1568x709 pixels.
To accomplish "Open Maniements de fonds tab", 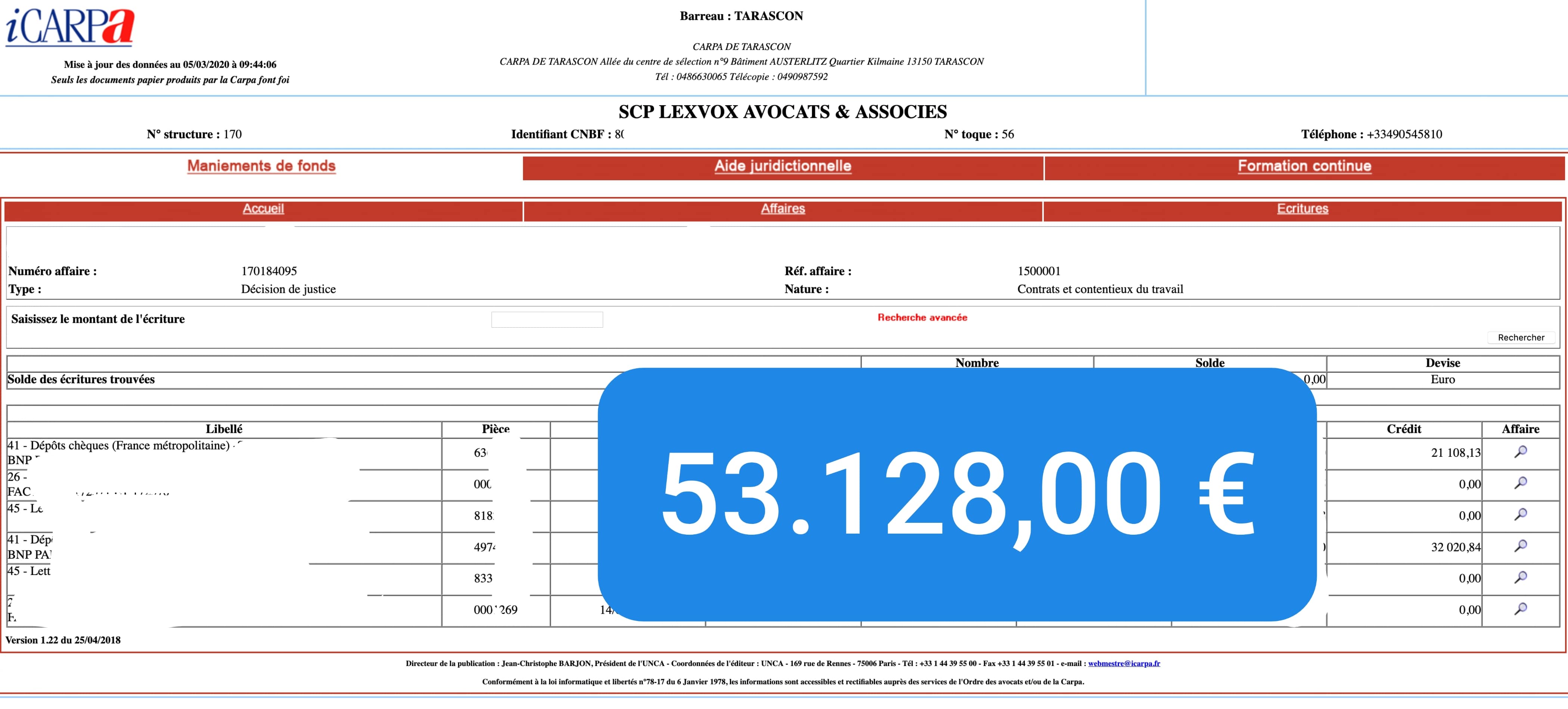I will [x=261, y=166].
